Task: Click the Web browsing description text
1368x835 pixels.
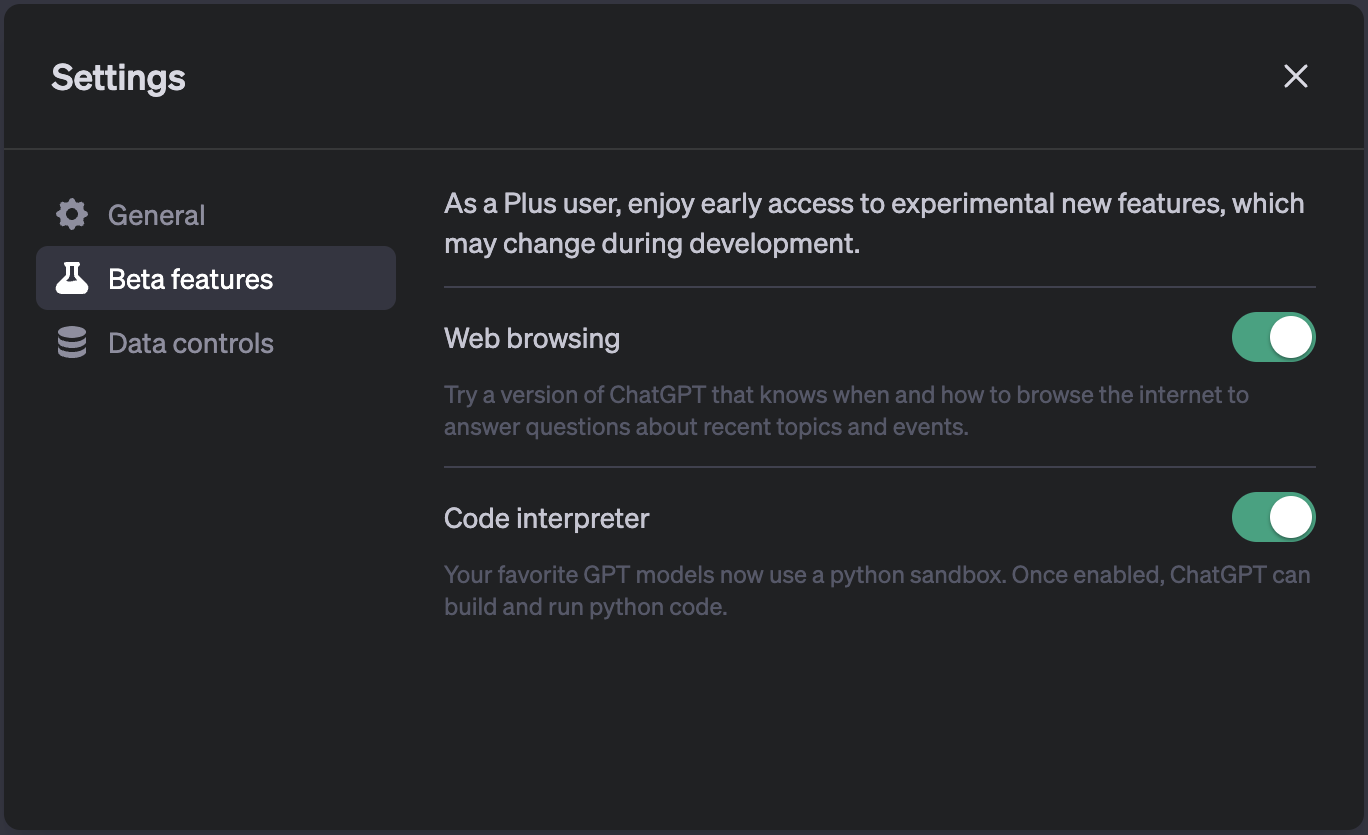Action: point(845,410)
